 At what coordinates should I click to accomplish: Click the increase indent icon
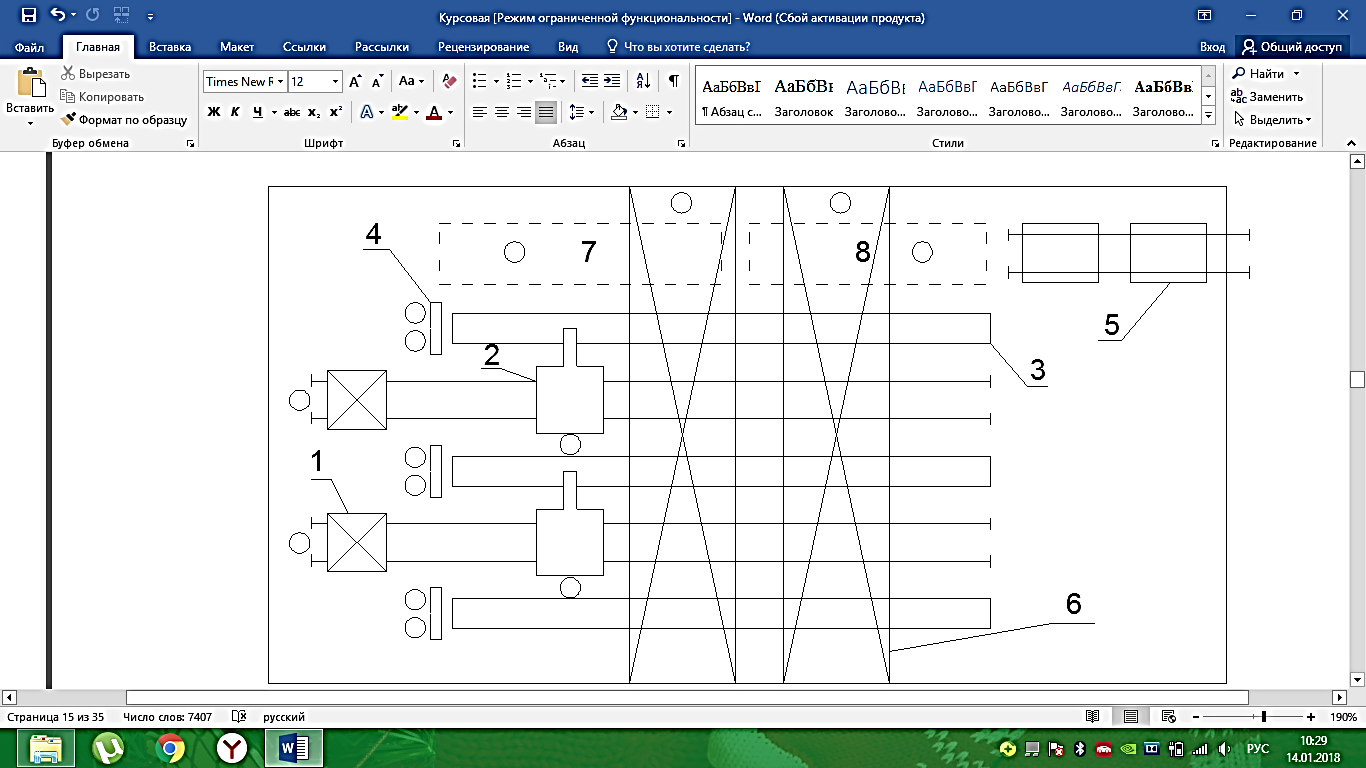tap(612, 82)
